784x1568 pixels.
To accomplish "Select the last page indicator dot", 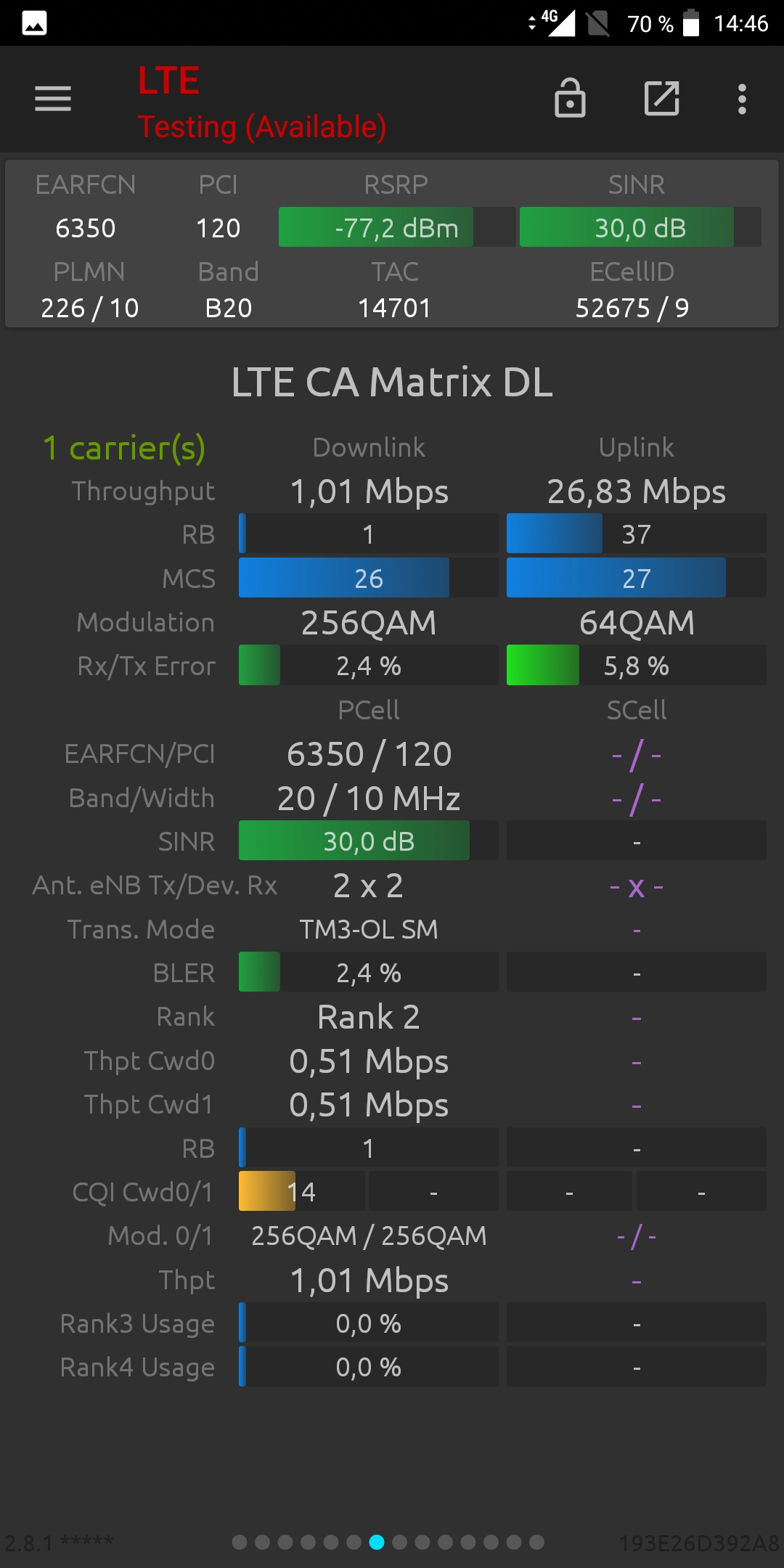I will click(x=536, y=1542).
